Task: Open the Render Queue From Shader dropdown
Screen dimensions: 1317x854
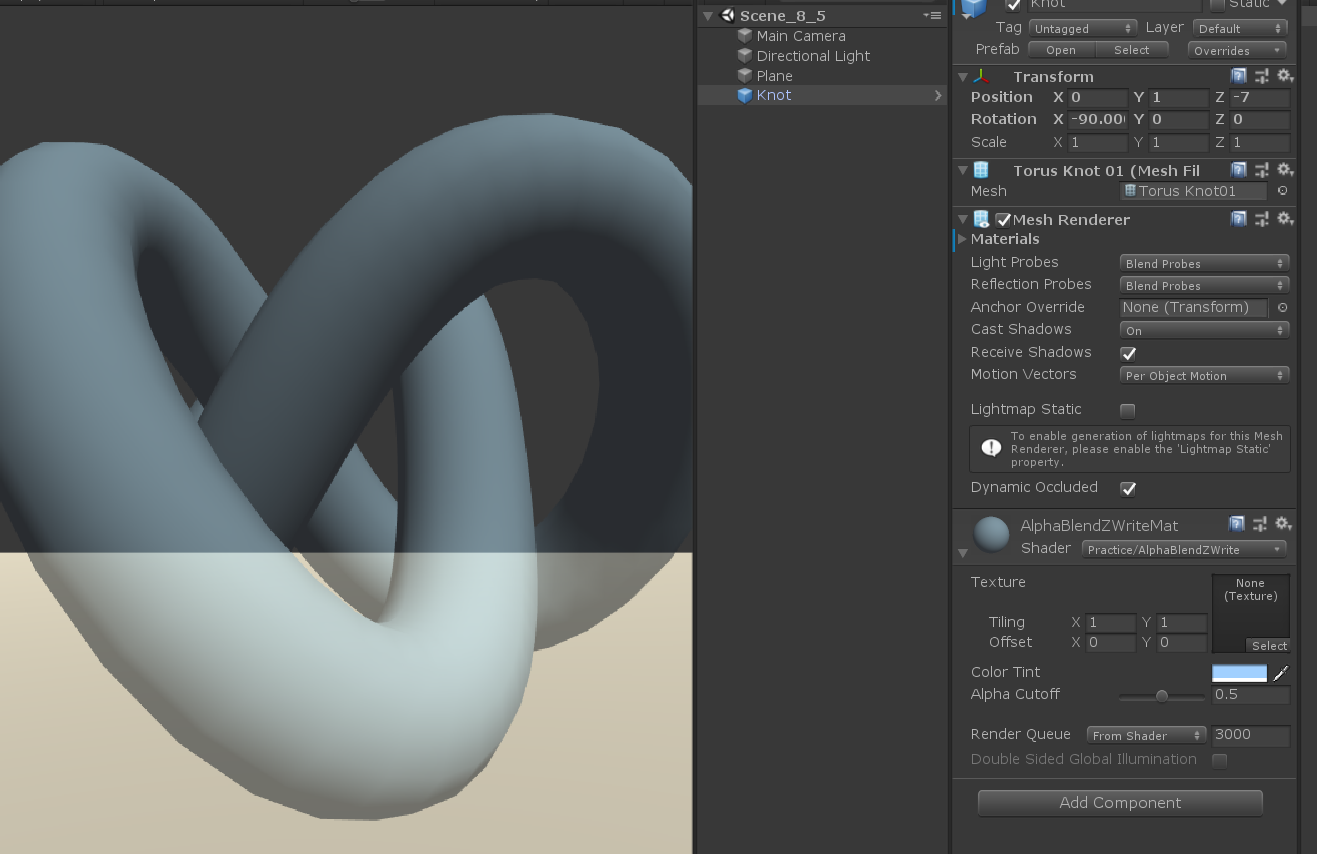Action: [x=1147, y=735]
